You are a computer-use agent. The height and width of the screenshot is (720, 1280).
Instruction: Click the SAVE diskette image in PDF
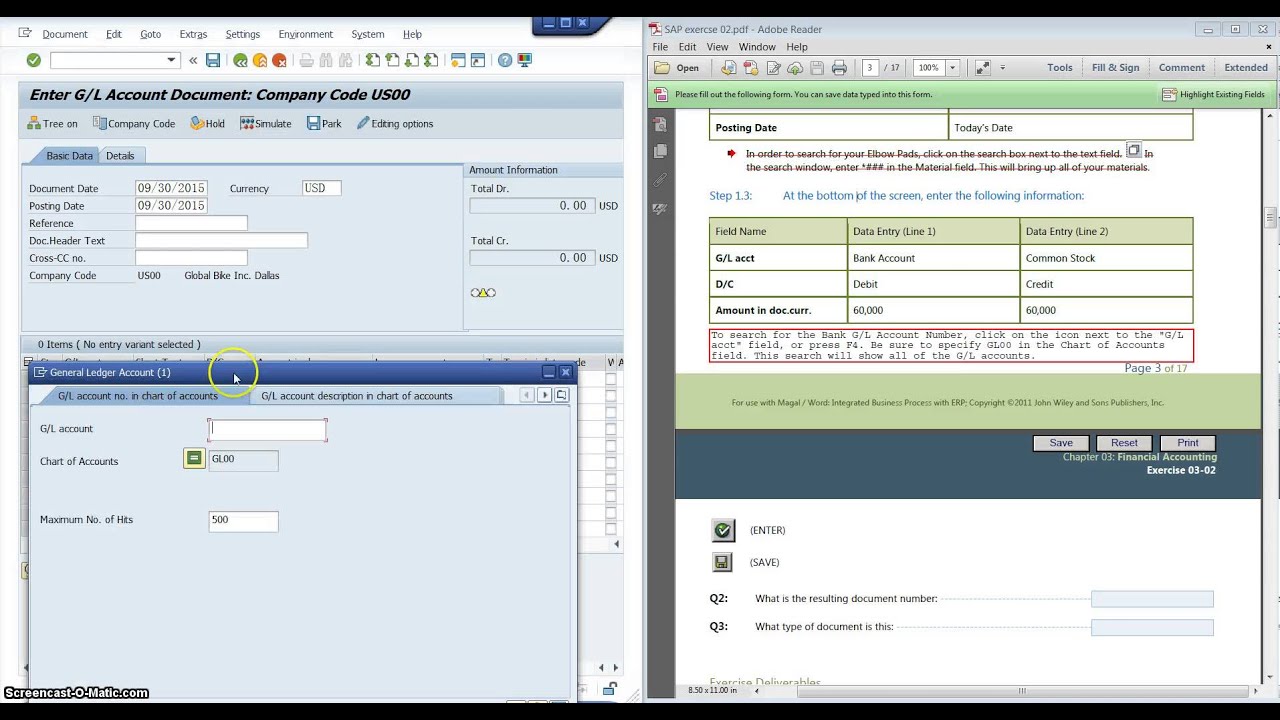pyautogui.click(x=722, y=562)
